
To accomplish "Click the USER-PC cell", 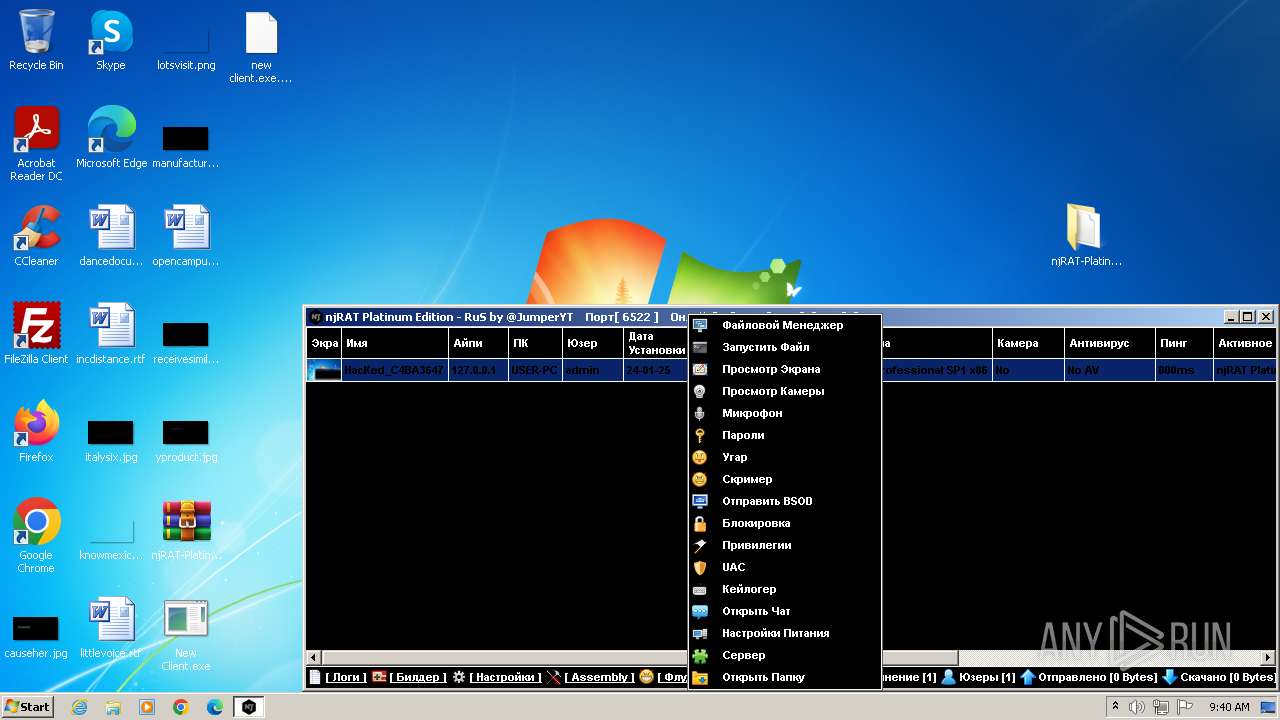I will pos(534,370).
